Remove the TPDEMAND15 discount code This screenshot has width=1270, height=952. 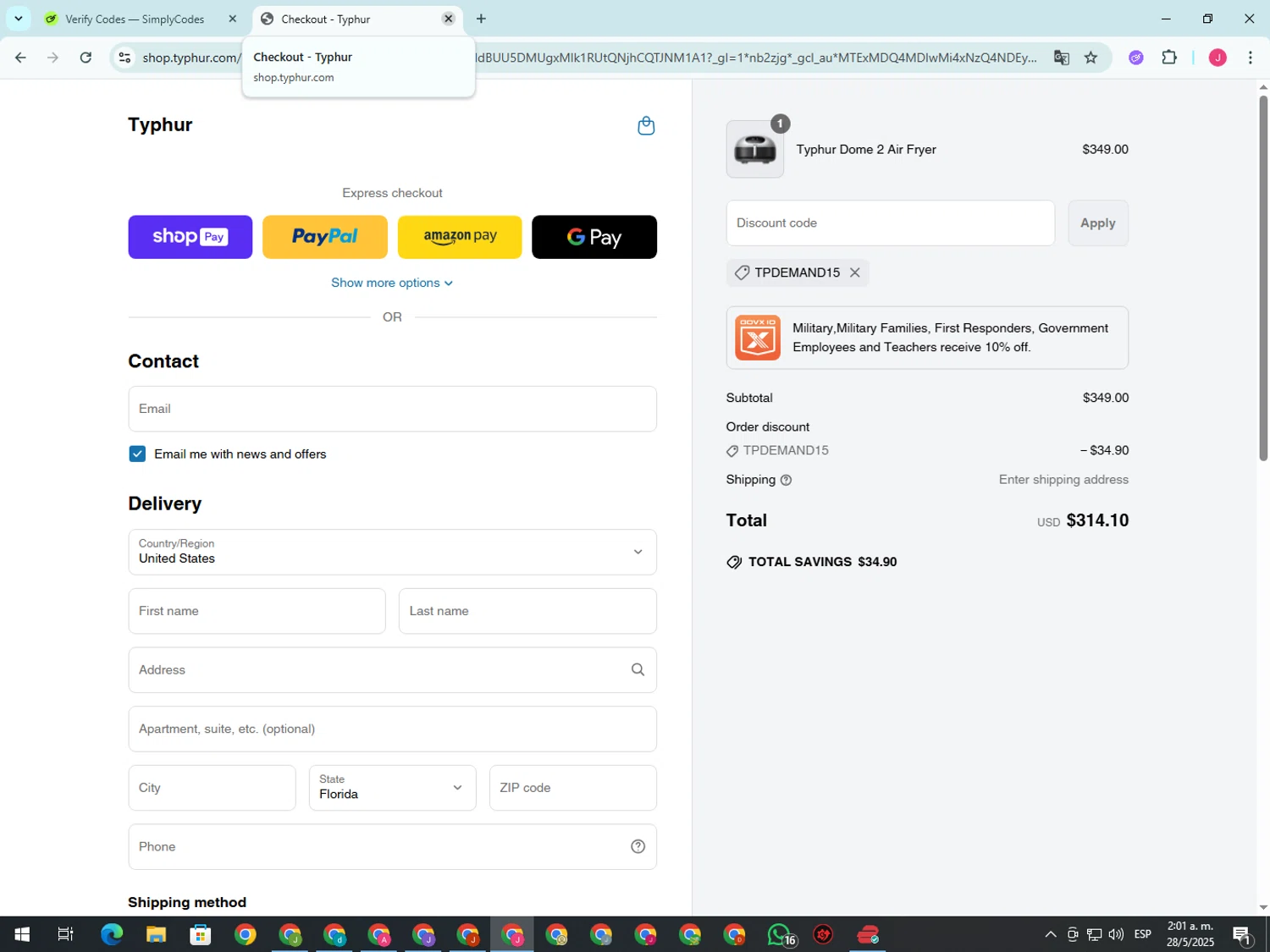pyautogui.click(x=855, y=272)
